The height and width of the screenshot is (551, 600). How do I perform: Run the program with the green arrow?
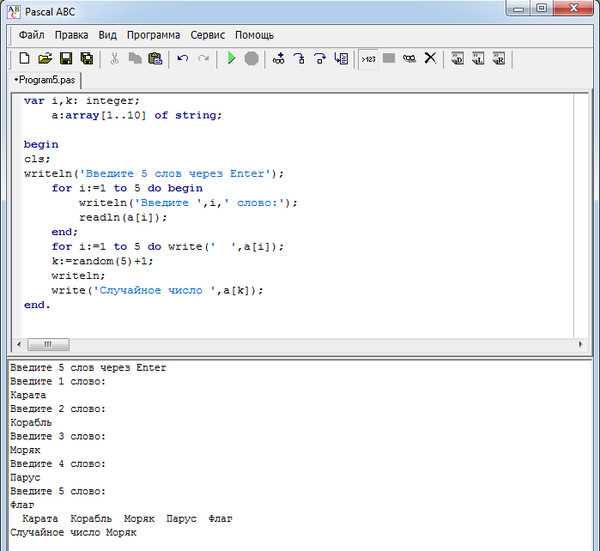click(231, 59)
